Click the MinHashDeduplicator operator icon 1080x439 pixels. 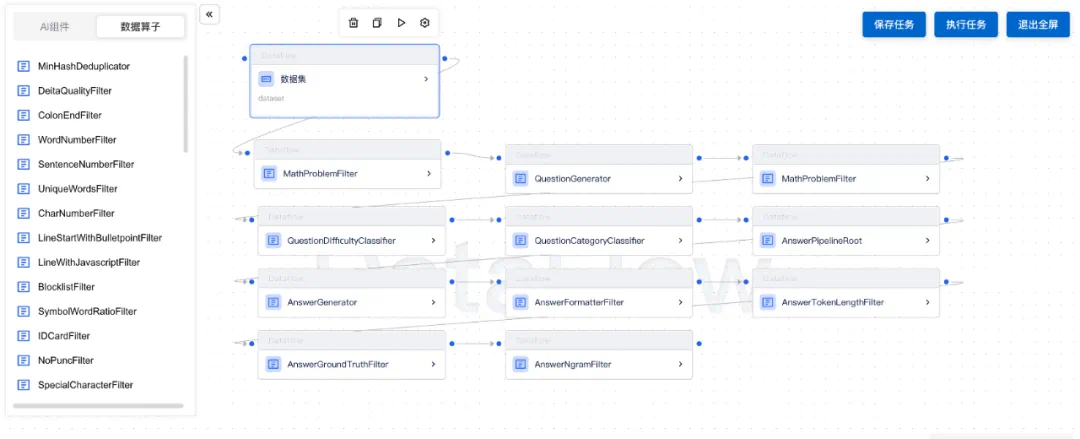point(23,66)
